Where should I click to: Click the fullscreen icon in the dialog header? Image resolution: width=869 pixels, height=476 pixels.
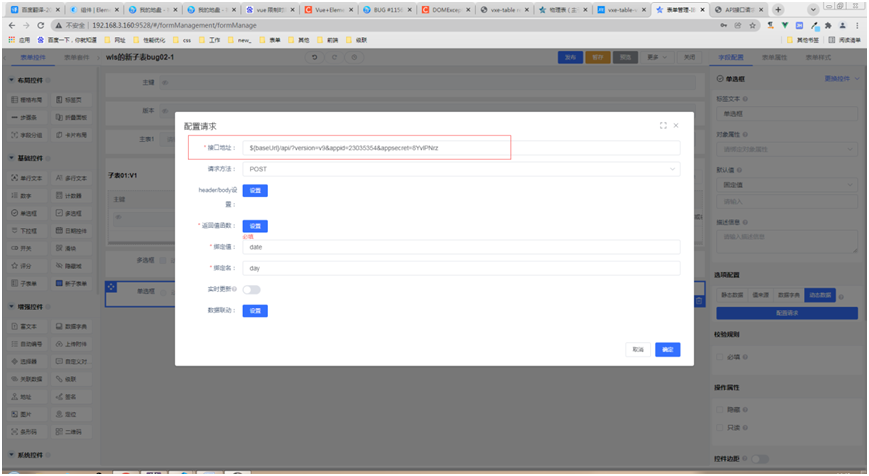(x=663, y=126)
